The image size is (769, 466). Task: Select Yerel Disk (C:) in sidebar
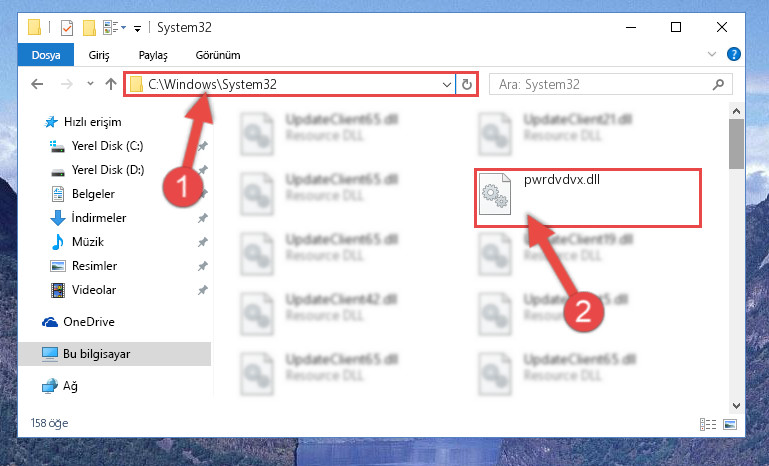107,146
